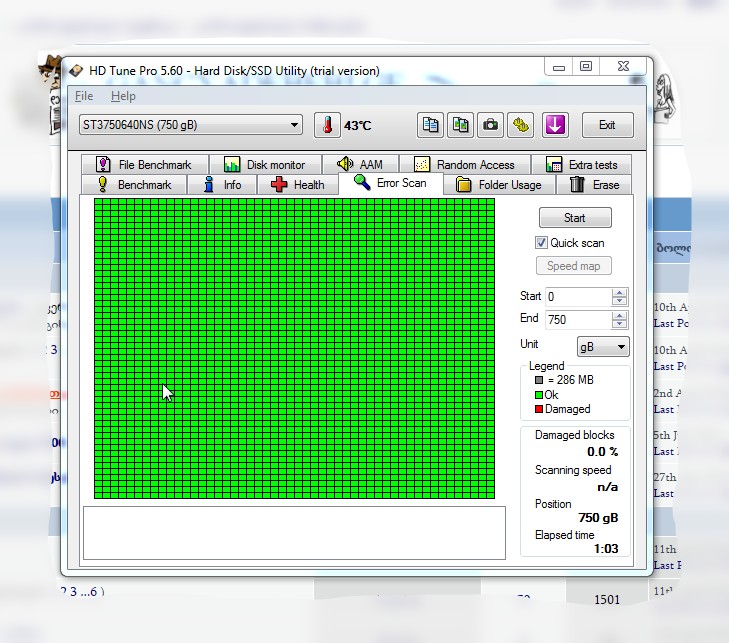Open the File Benchmark tab
The height and width of the screenshot is (643, 729).
(x=145, y=165)
